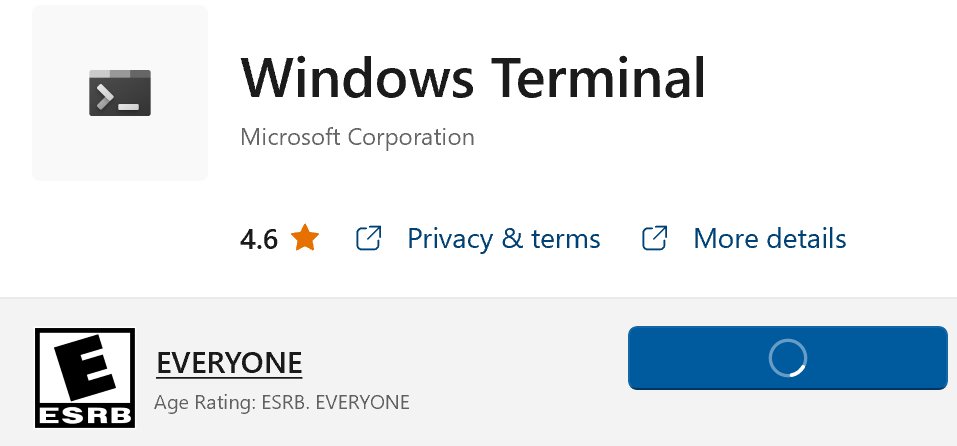
Task: Click the ESRB Everyone rating badge
Action: (x=85, y=377)
